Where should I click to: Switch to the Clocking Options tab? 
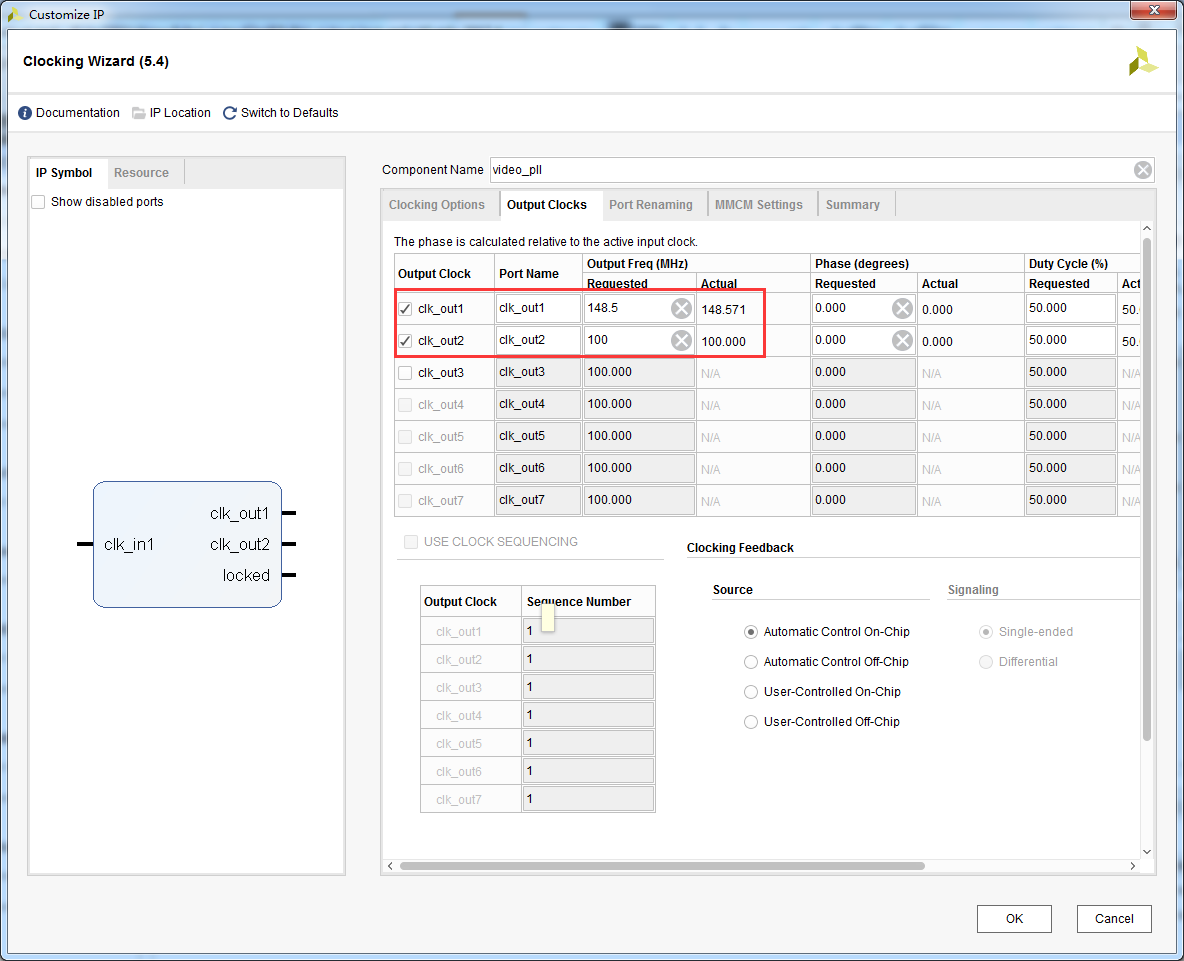click(x=436, y=205)
